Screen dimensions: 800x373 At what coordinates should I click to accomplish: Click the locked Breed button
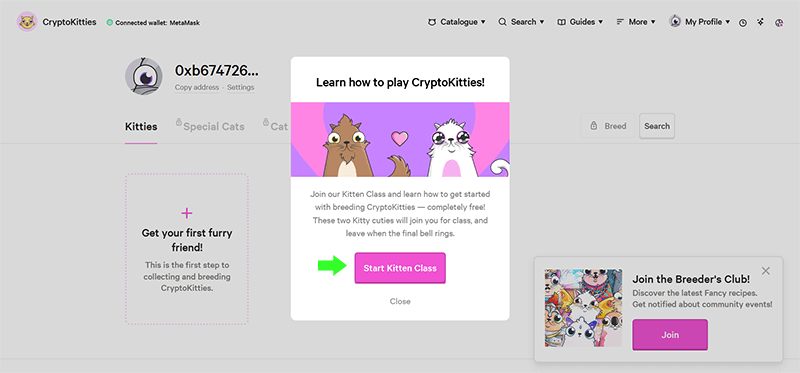coord(608,126)
